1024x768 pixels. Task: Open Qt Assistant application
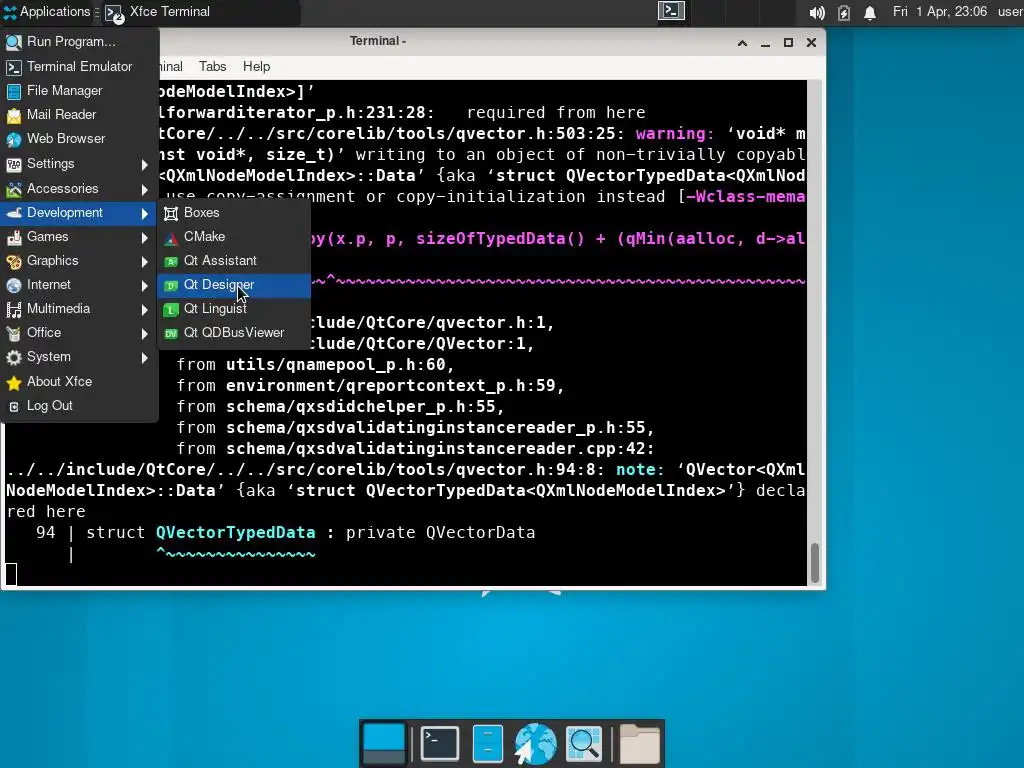click(234, 261)
